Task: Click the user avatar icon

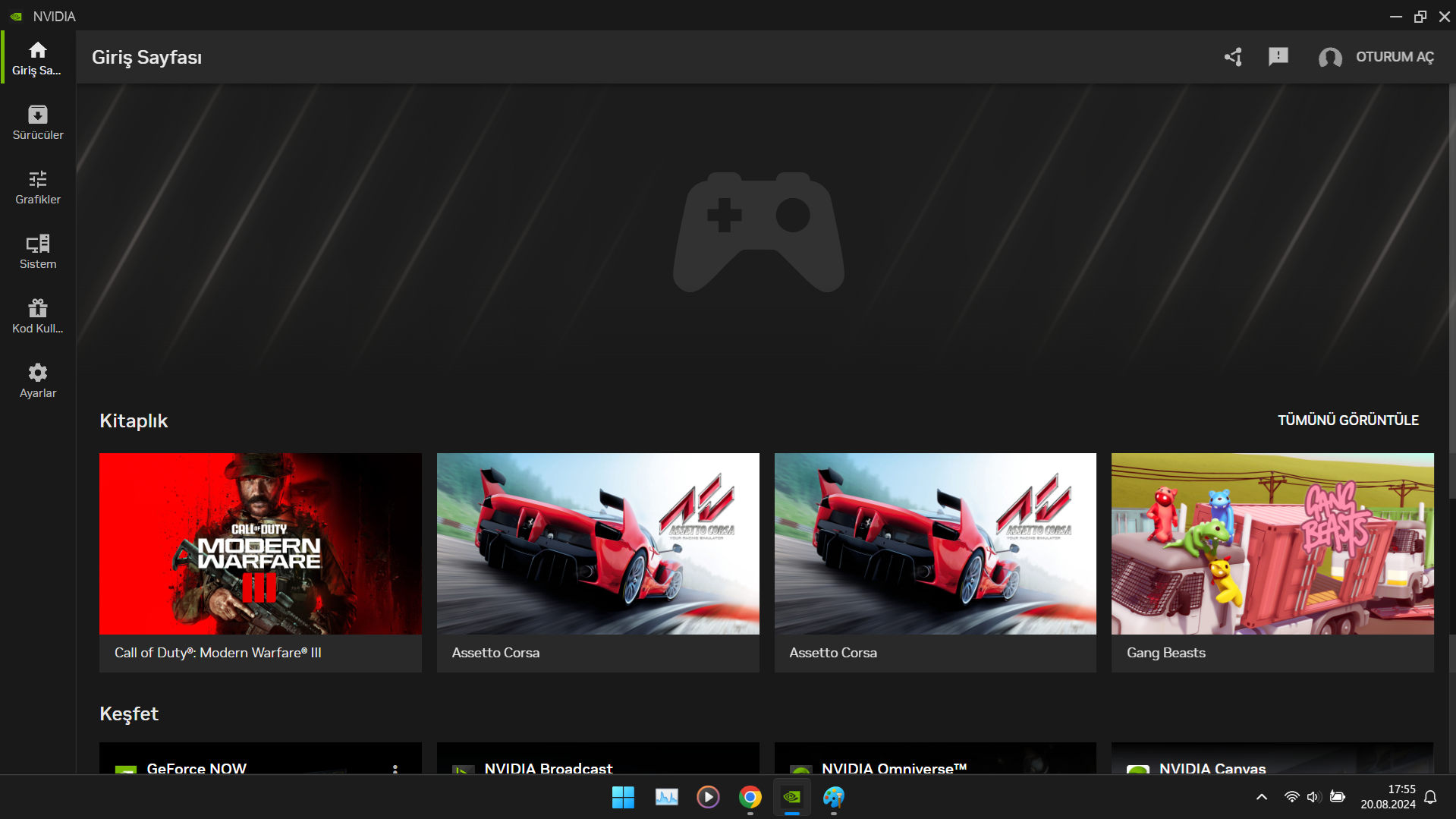Action: pos(1330,57)
